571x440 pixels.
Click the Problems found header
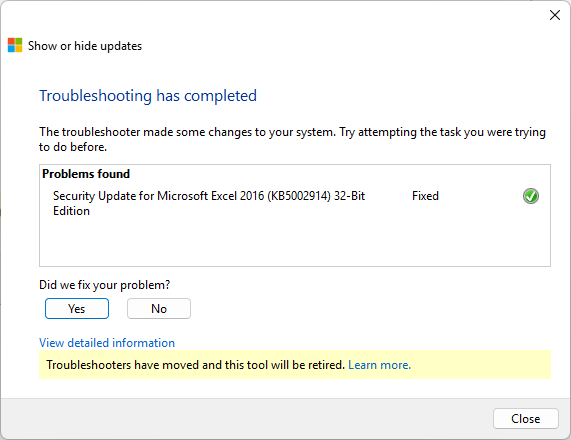click(86, 174)
